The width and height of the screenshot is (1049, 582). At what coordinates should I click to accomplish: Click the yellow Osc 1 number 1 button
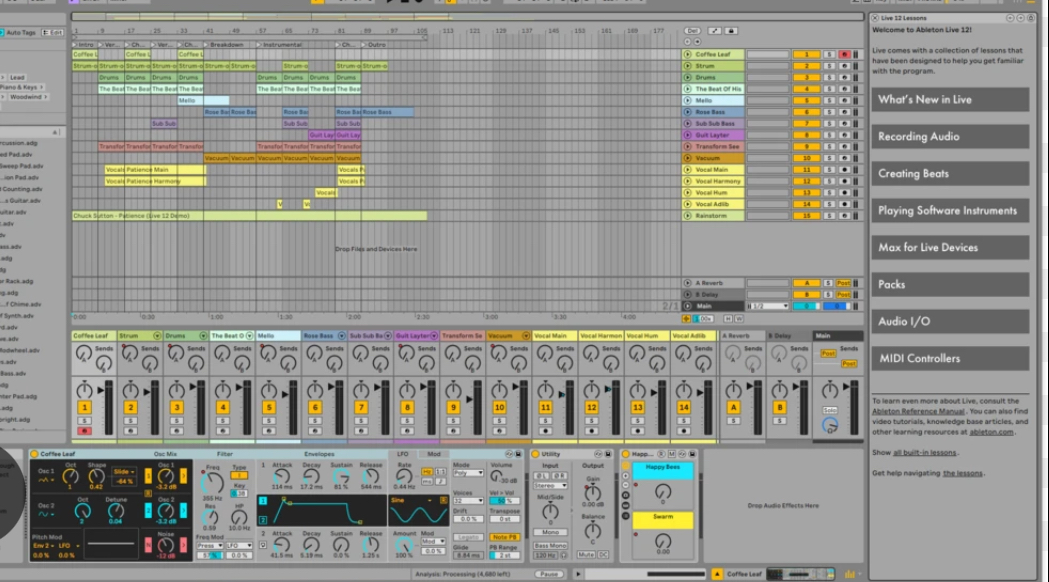click(x=148, y=476)
